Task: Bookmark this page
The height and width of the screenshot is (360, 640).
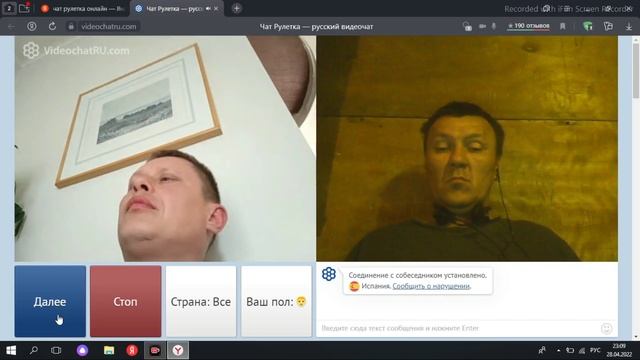Action: [x=563, y=27]
